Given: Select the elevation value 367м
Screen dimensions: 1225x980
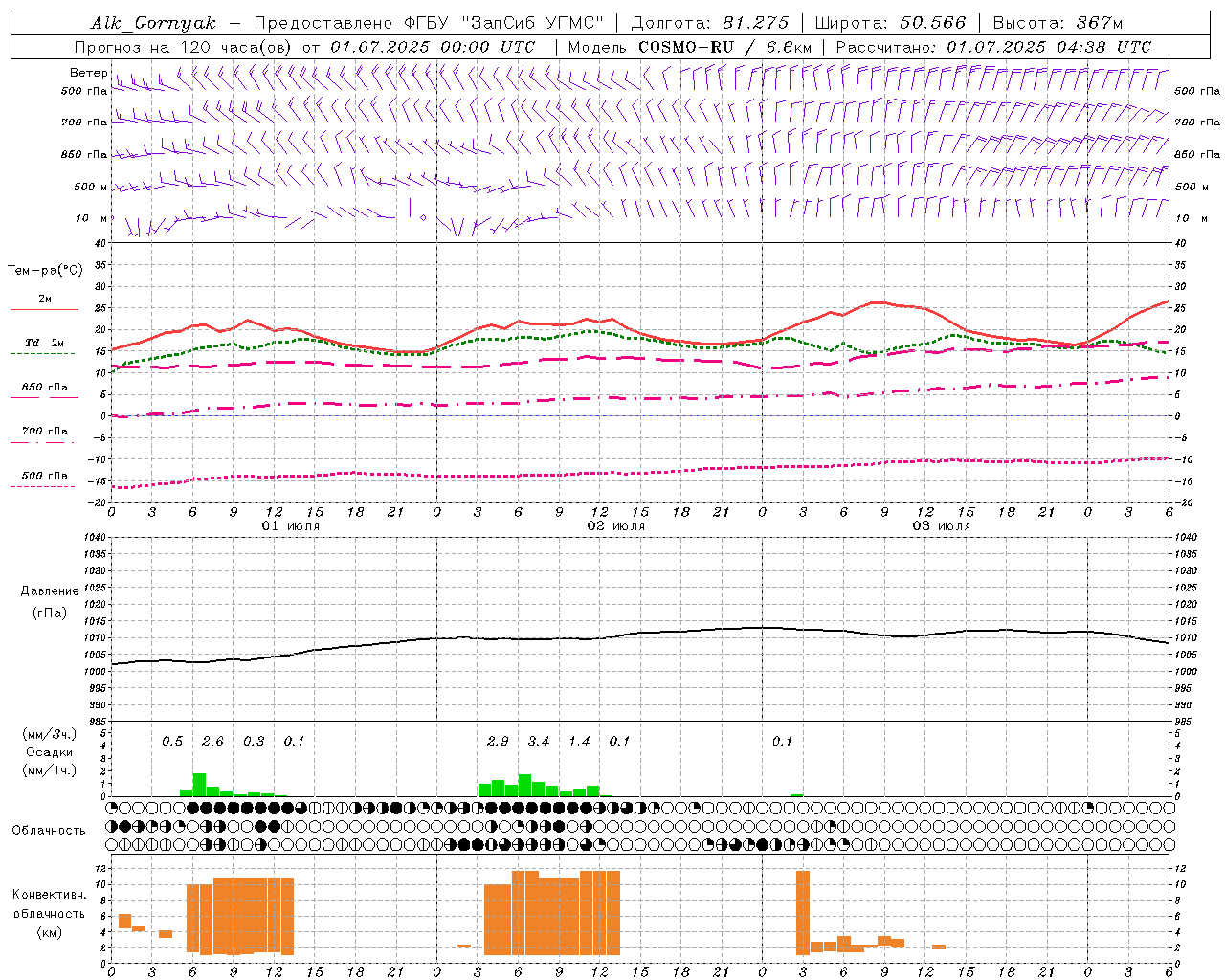Looking at the screenshot, I should coord(1100,23).
